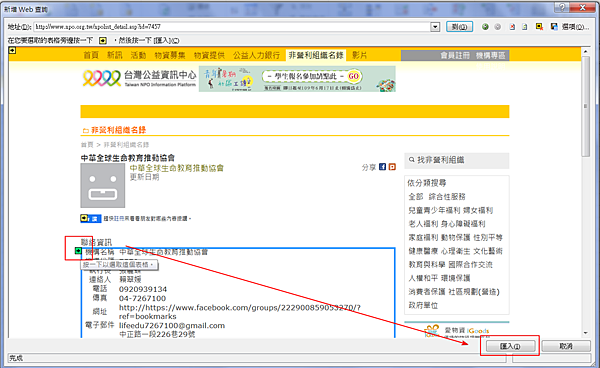
Task: Click the 機構專區 link
Action: tap(491, 56)
